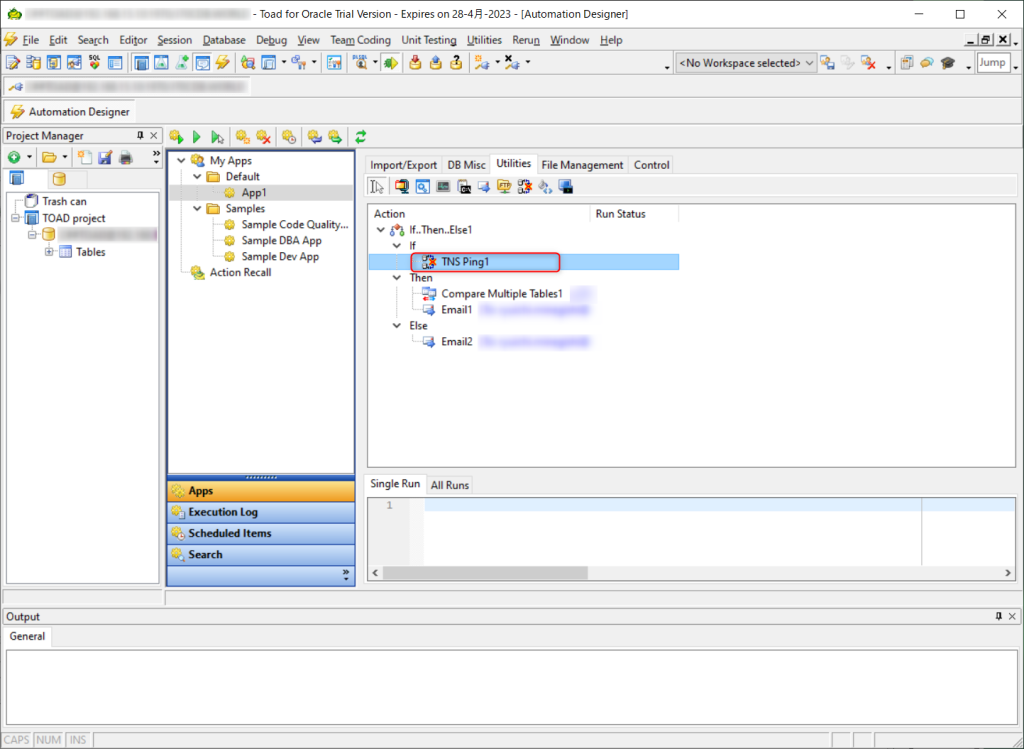Click the green add button in Project Manager
This screenshot has height=749, width=1024.
(x=14, y=157)
